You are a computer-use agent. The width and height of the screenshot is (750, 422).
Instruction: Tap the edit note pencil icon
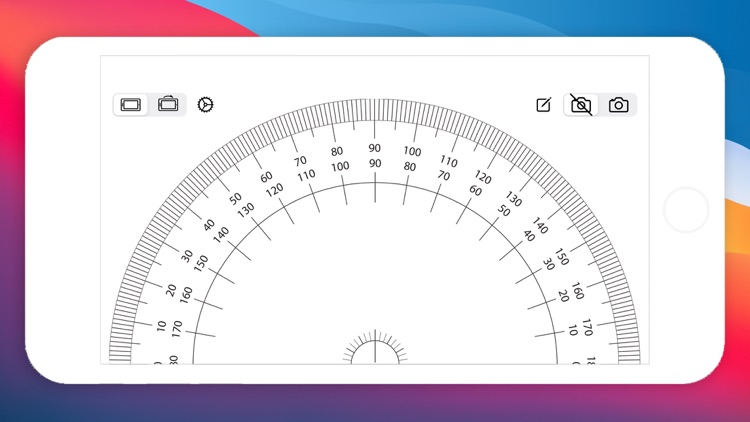click(x=544, y=104)
